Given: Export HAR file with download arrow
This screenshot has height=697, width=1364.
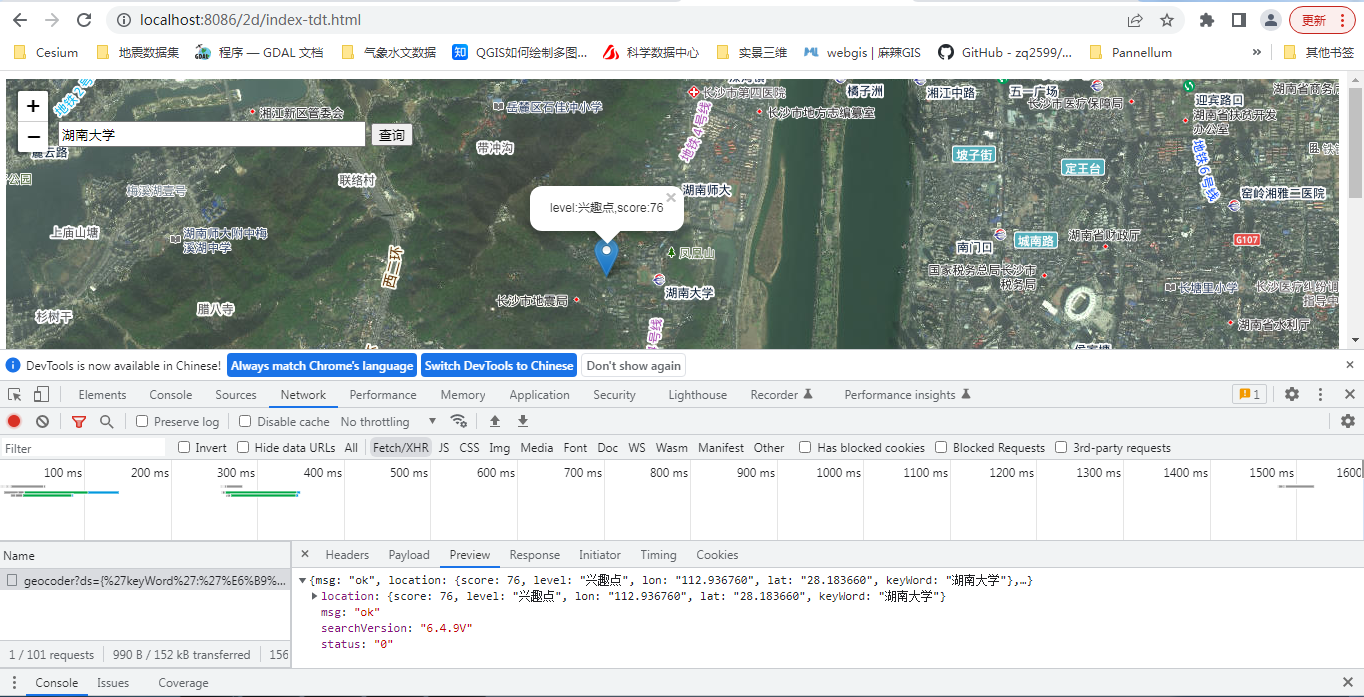Looking at the screenshot, I should tap(522, 421).
